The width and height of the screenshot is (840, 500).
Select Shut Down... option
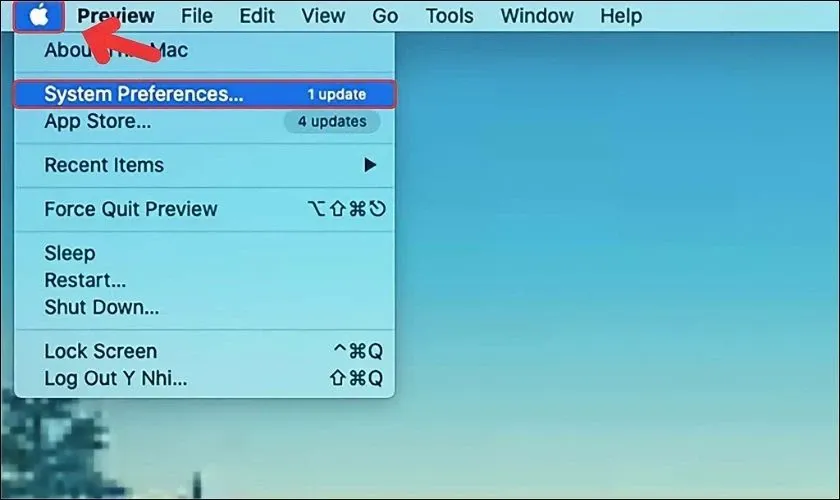(101, 307)
